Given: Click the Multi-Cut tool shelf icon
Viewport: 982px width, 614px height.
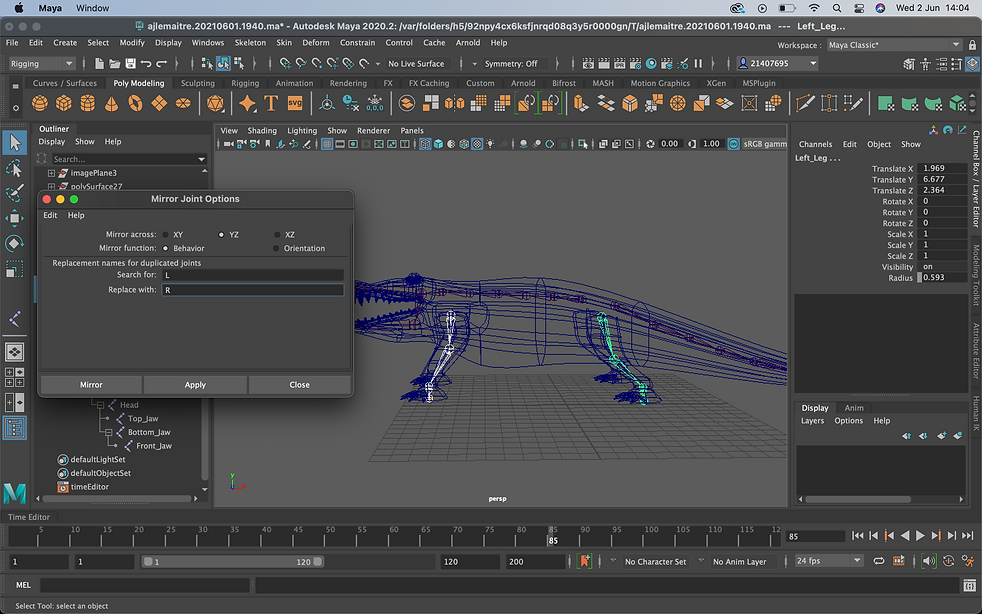Looking at the screenshot, I should point(805,103).
